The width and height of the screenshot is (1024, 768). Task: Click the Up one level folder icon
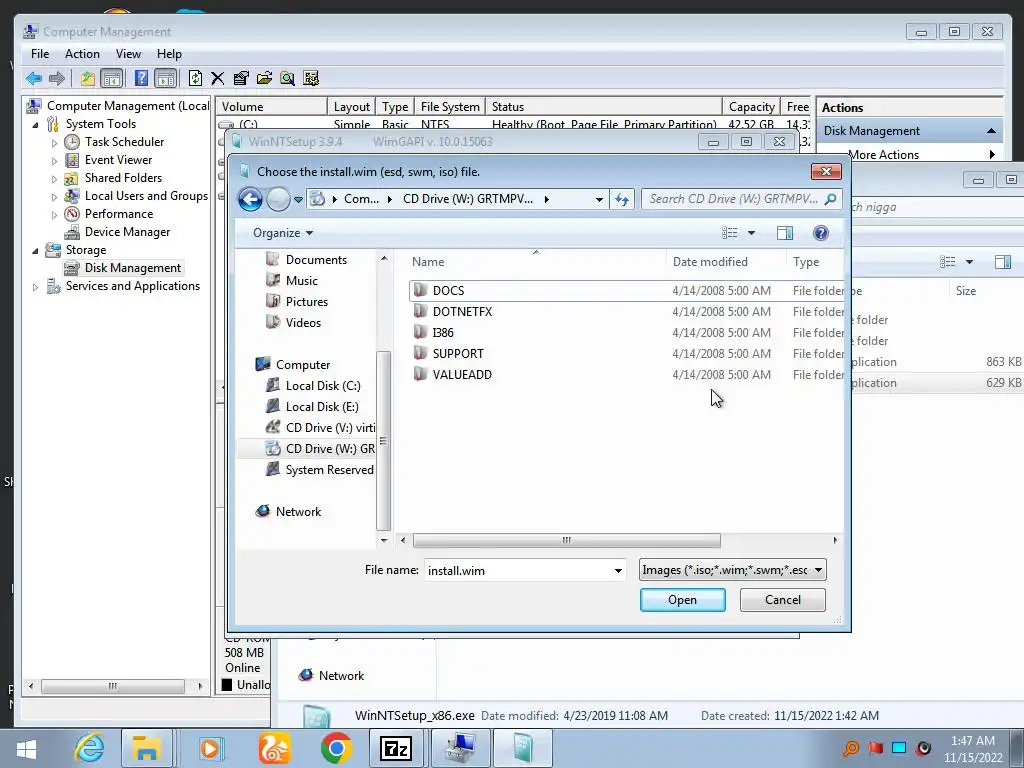point(88,78)
